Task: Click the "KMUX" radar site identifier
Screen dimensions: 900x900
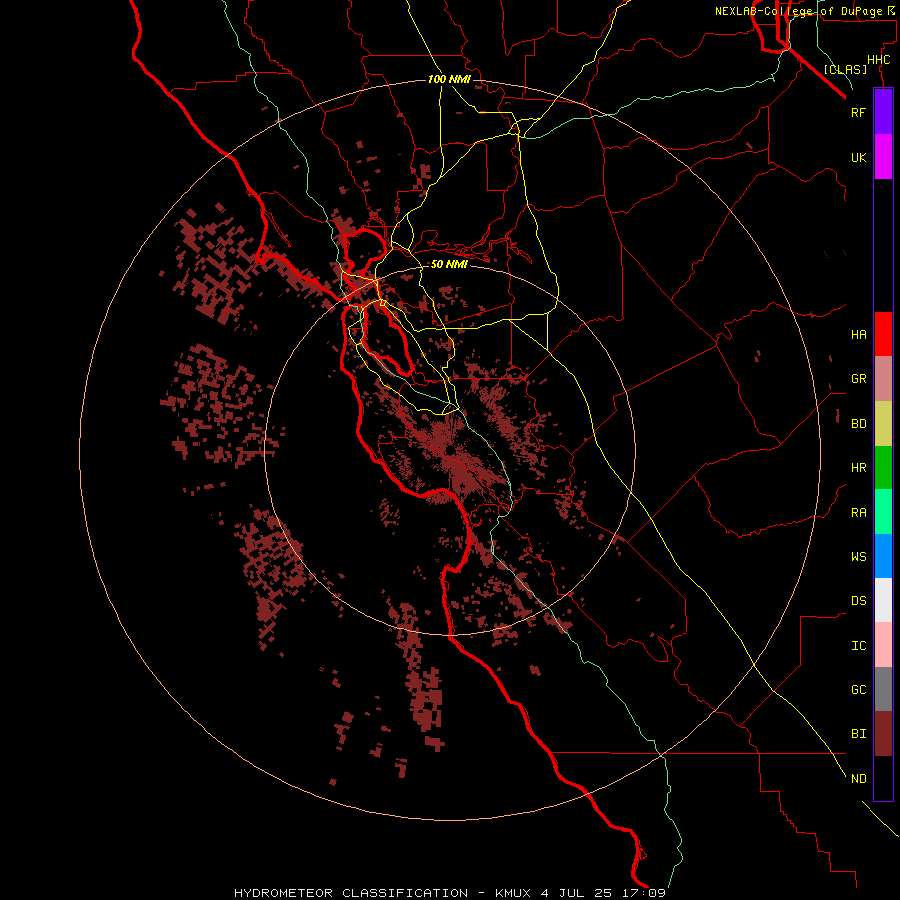Action: tap(513, 893)
